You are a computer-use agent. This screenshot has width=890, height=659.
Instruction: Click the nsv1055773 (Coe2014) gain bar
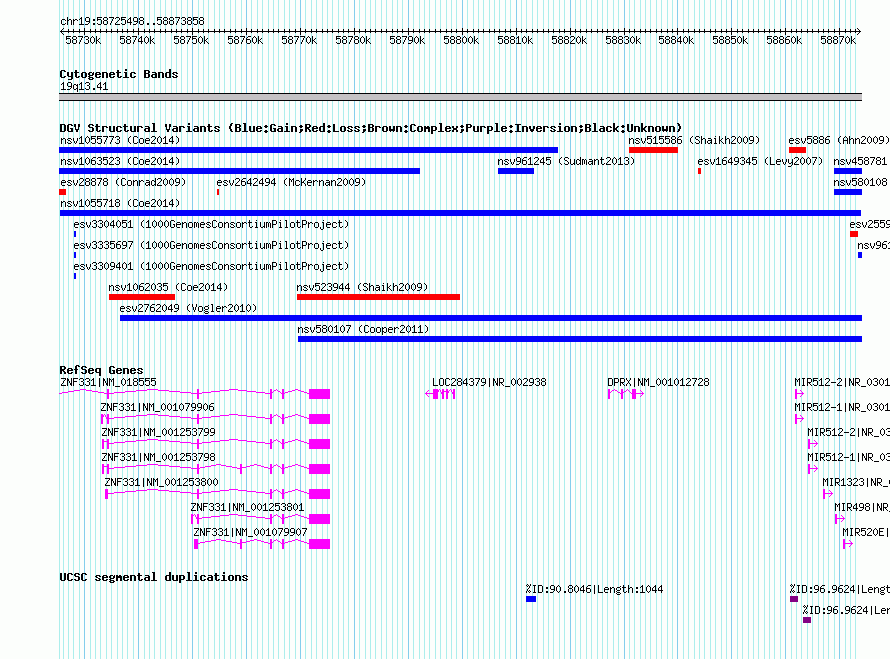click(308, 150)
